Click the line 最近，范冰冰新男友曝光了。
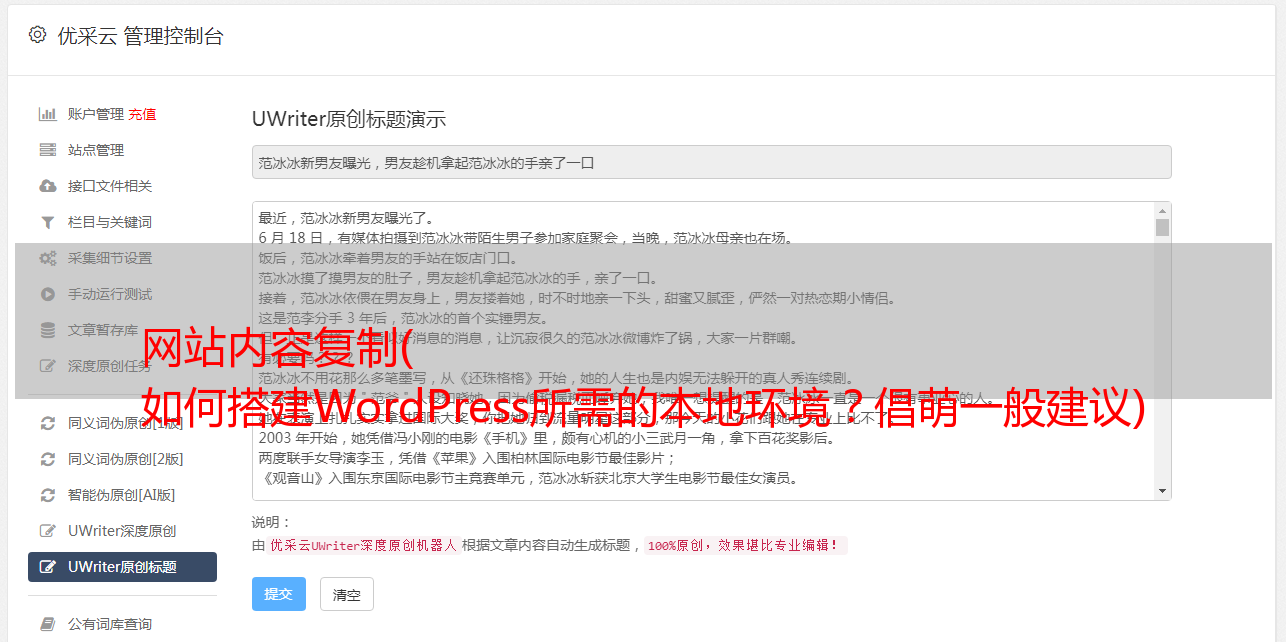 (x=347, y=218)
